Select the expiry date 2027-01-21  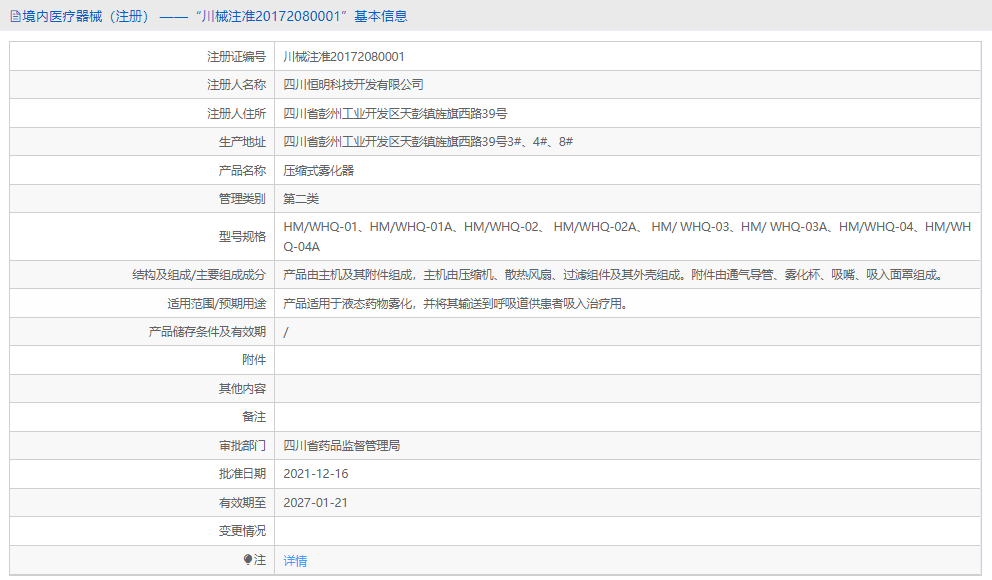tap(315, 503)
